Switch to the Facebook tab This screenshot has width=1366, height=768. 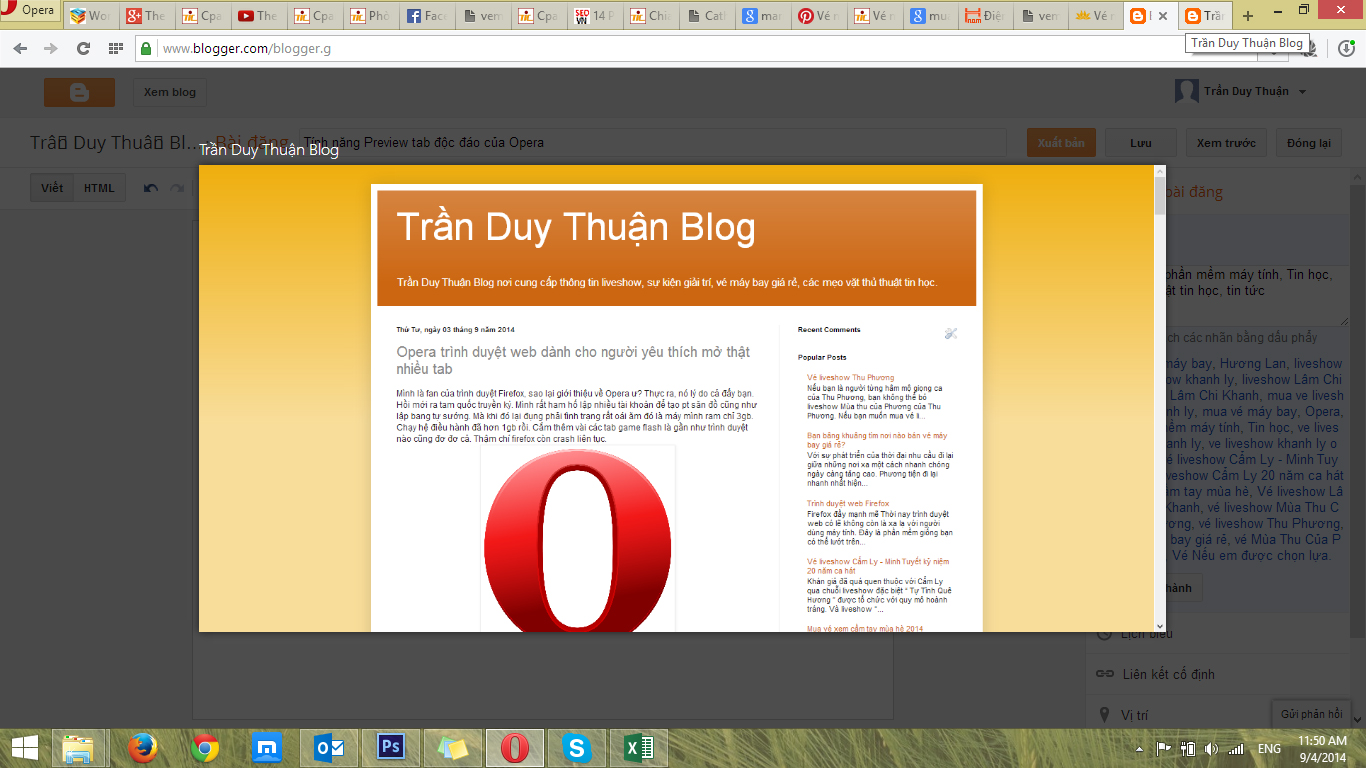coord(426,16)
